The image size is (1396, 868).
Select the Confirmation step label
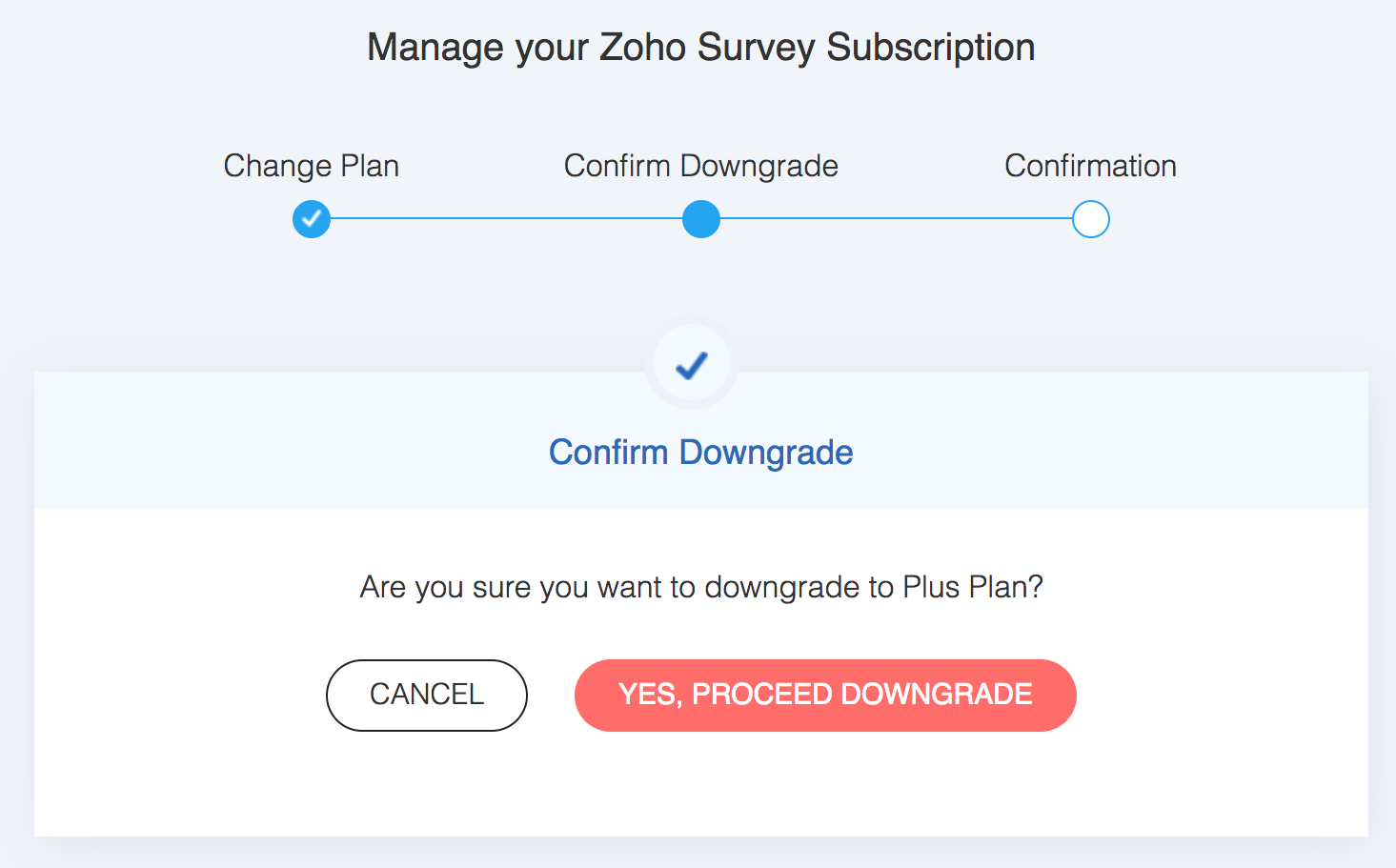(x=1090, y=166)
